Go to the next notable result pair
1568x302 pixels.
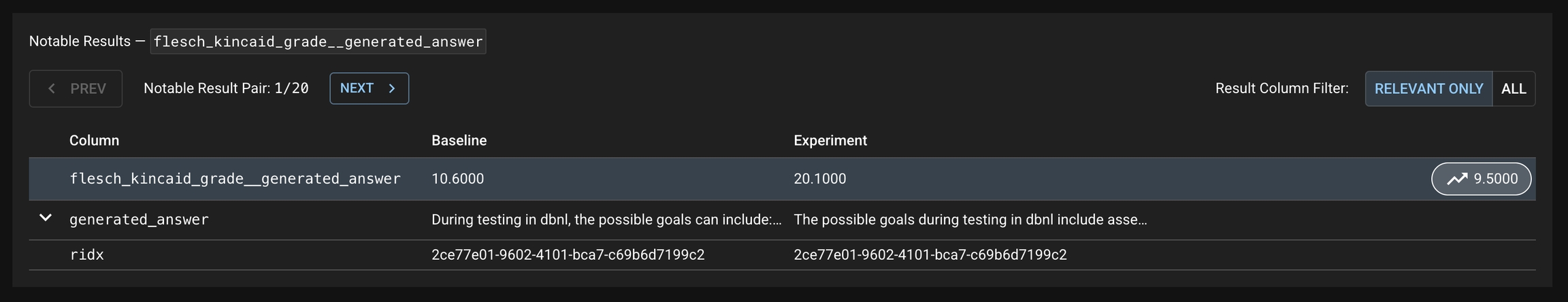point(369,88)
